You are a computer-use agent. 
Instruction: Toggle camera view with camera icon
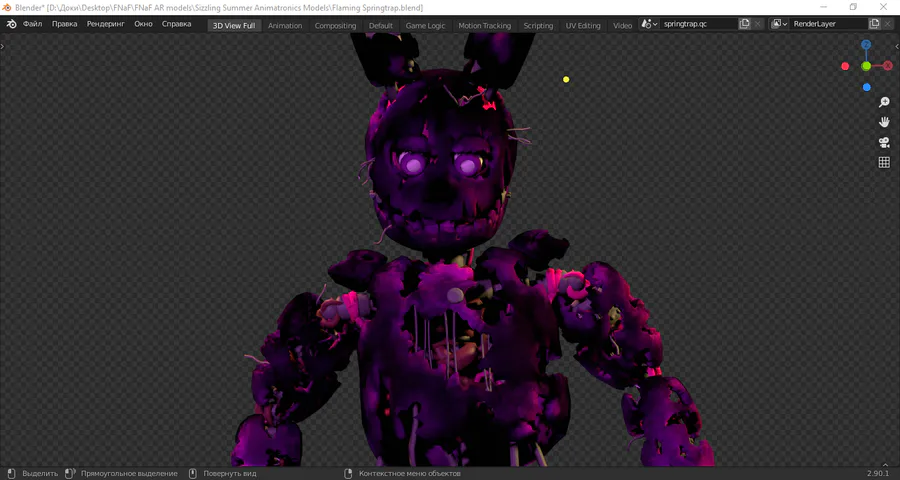(885, 142)
